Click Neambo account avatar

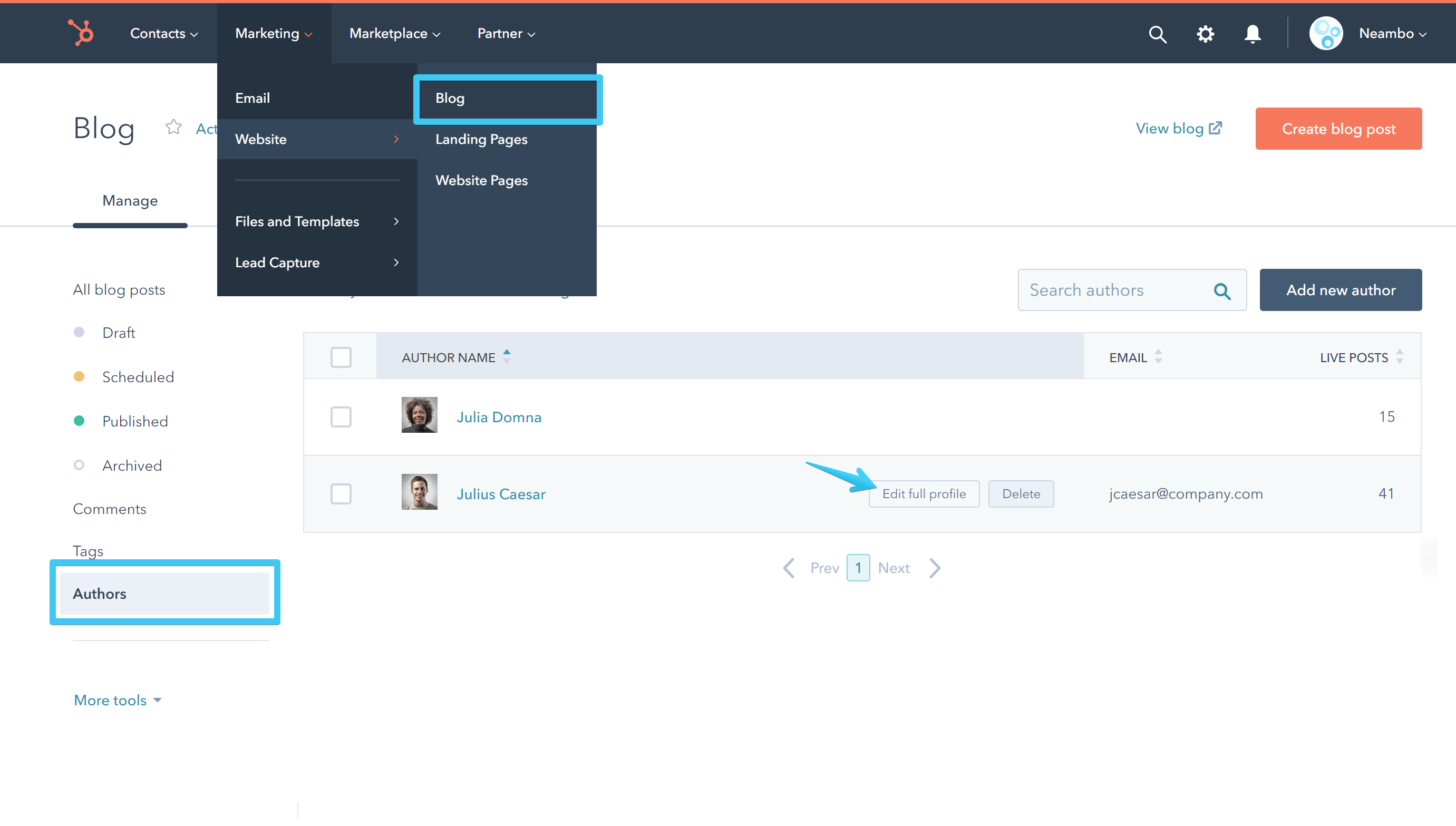click(x=1326, y=33)
